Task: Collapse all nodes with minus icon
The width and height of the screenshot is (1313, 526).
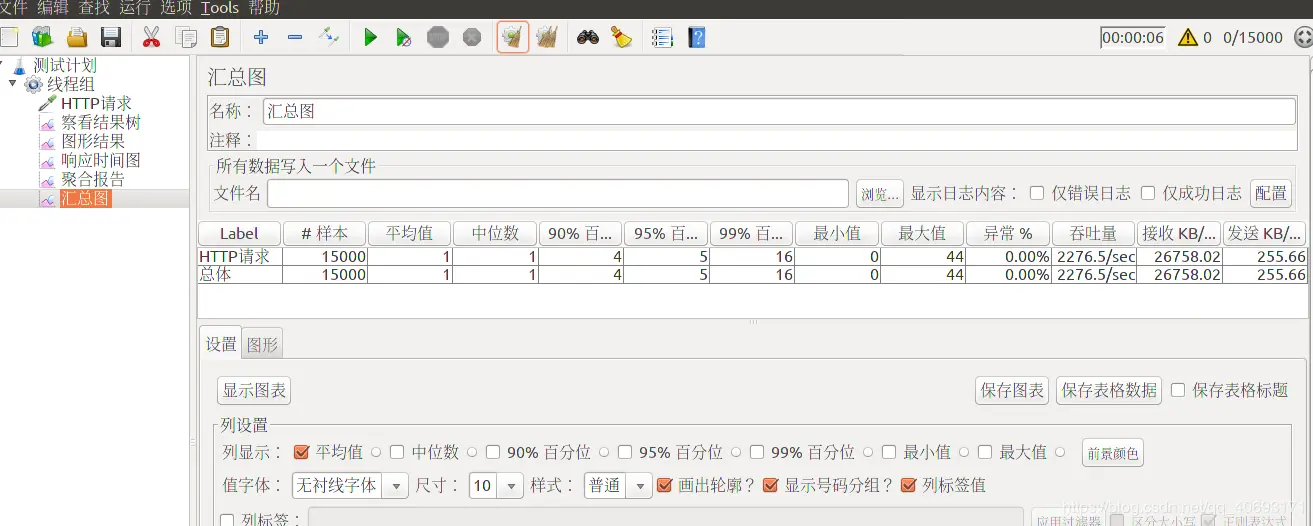Action: click(x=295, y=38)
